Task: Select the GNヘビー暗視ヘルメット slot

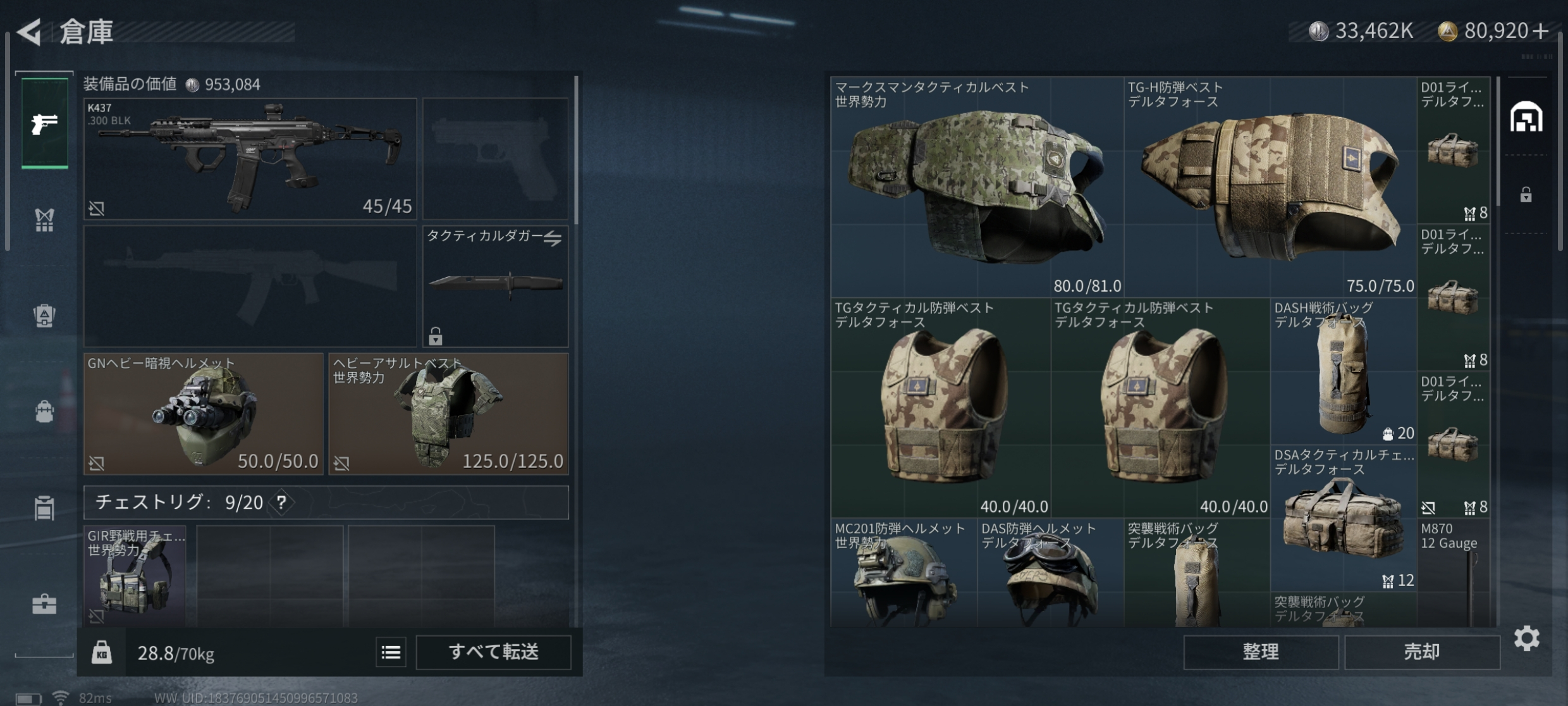Action: click(x=204, y=414)
